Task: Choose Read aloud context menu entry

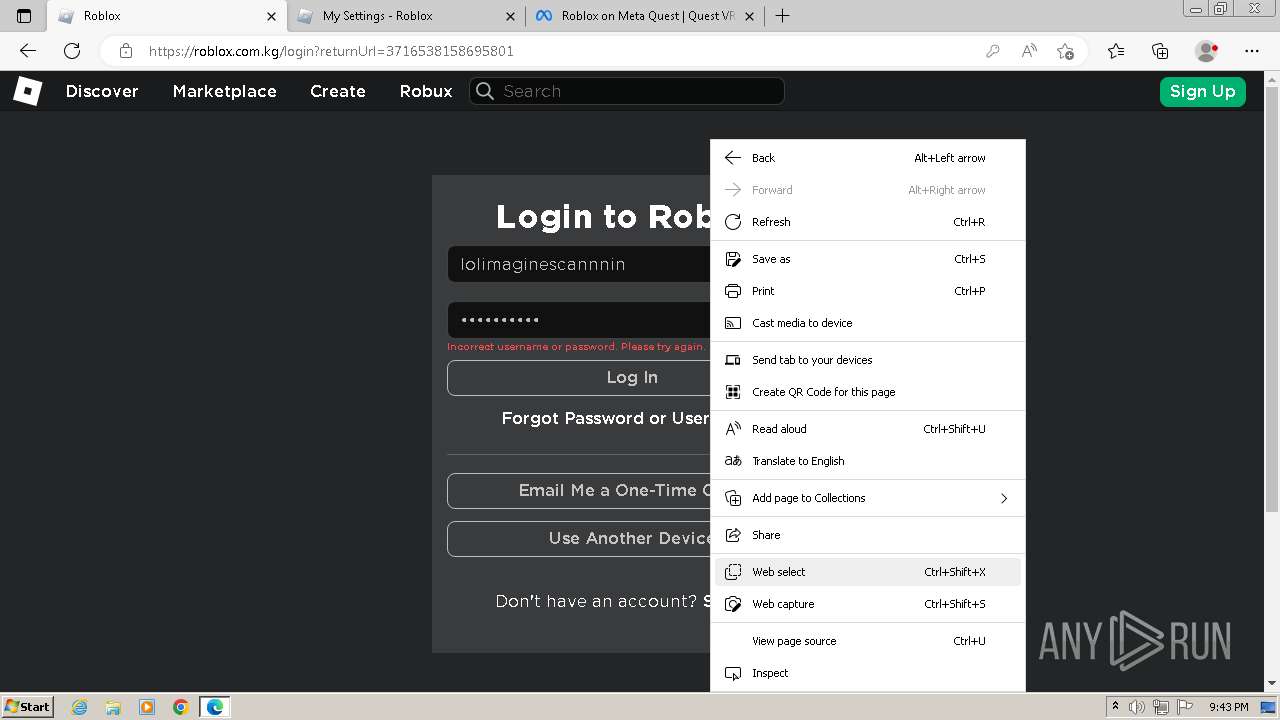Action: pyautogui.click(x=868, y=429)
